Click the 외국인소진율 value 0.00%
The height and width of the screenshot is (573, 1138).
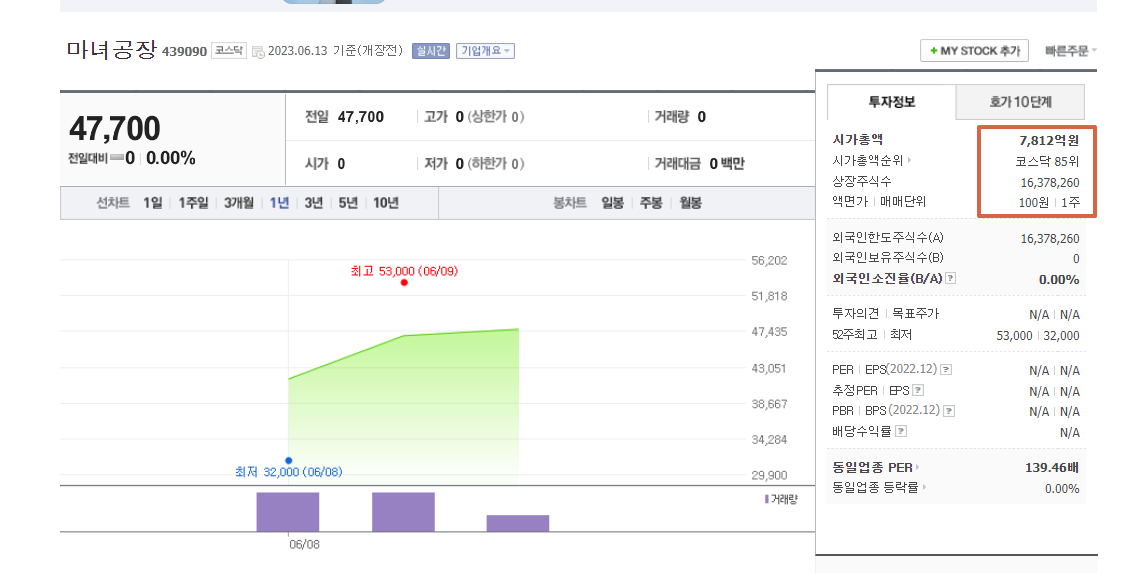point(1059,279)
